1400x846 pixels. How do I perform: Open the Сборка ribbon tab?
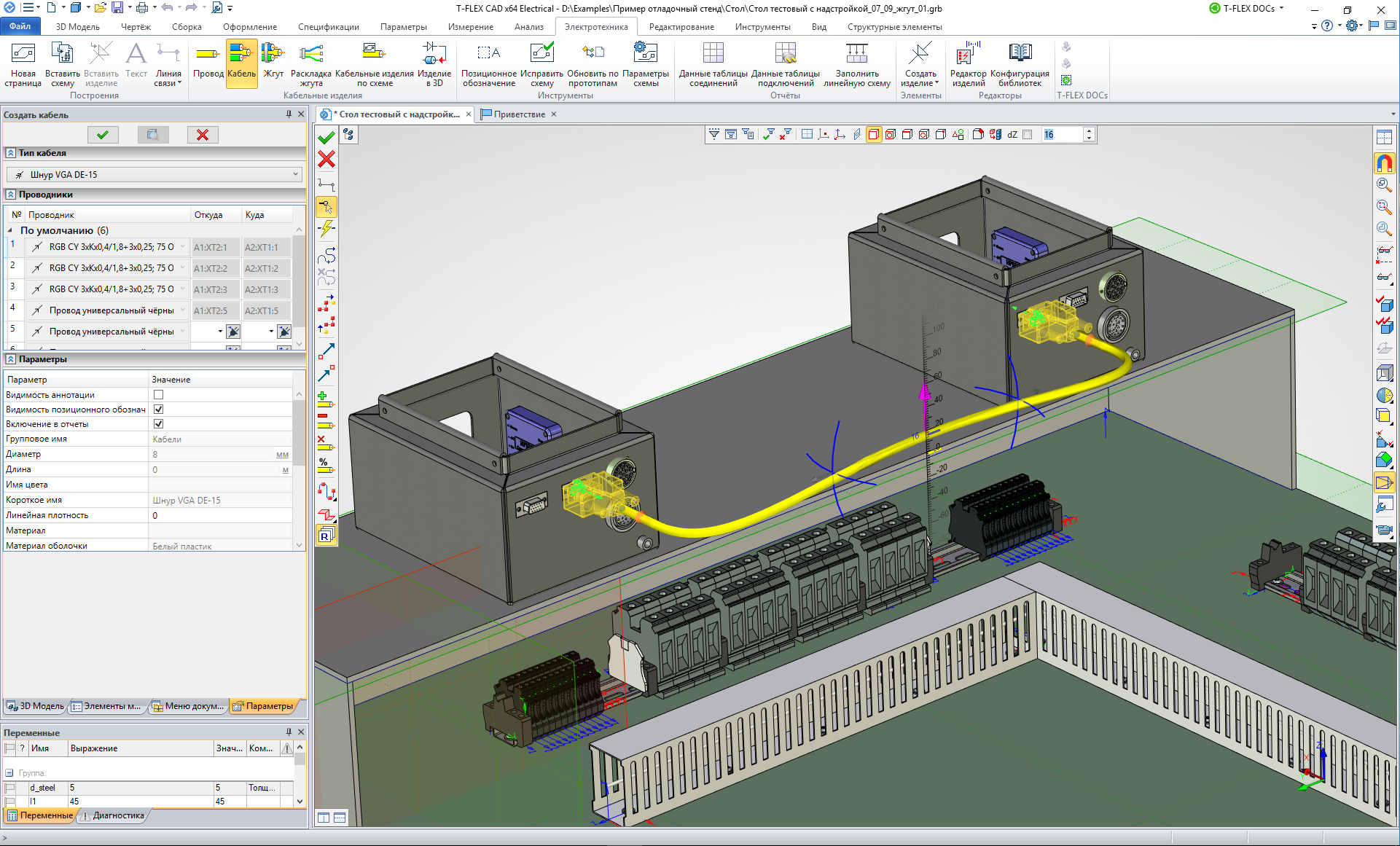(187, 27)
